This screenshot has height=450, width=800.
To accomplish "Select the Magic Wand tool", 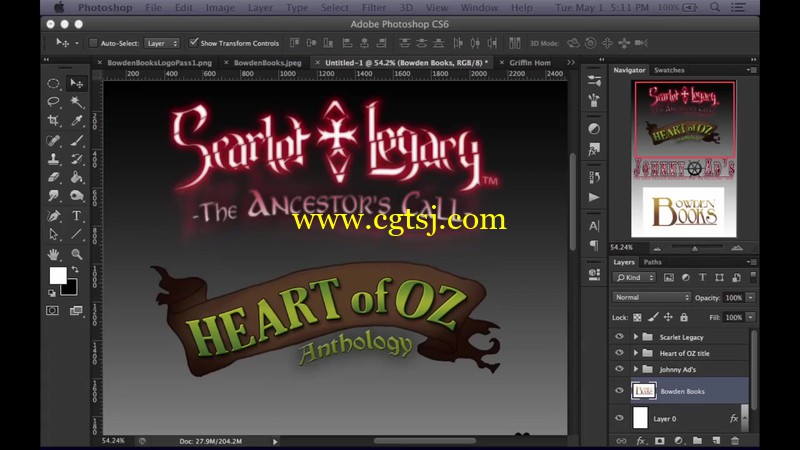I will pyautogui.click(x=77, y=102).
